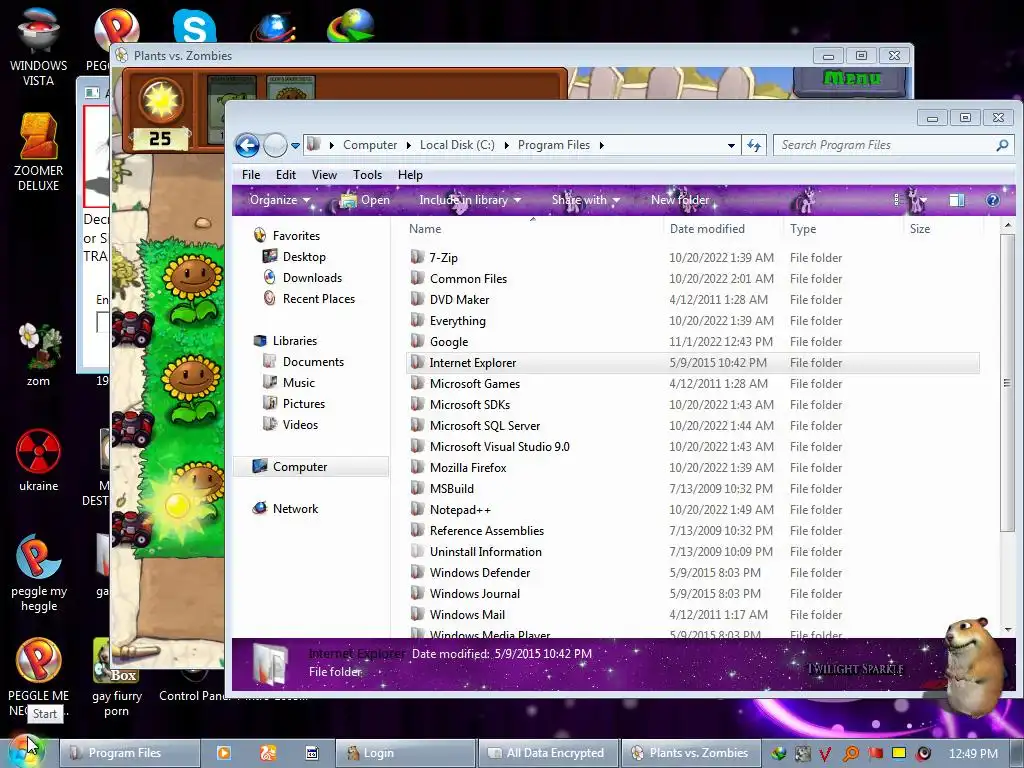Select the Windows Defender folder icon

[417, 573]
